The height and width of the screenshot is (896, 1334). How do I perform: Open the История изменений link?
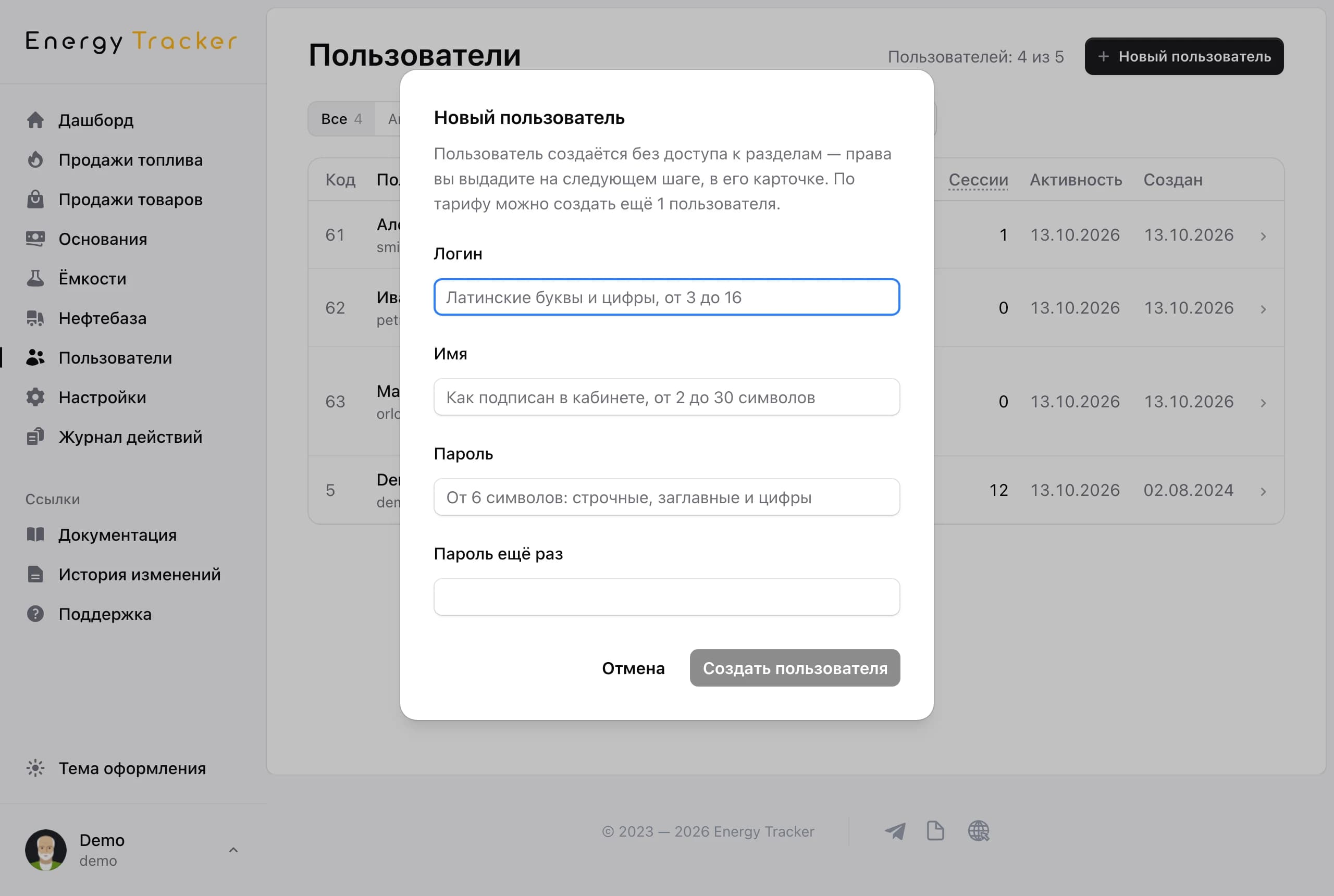point(139,574)
